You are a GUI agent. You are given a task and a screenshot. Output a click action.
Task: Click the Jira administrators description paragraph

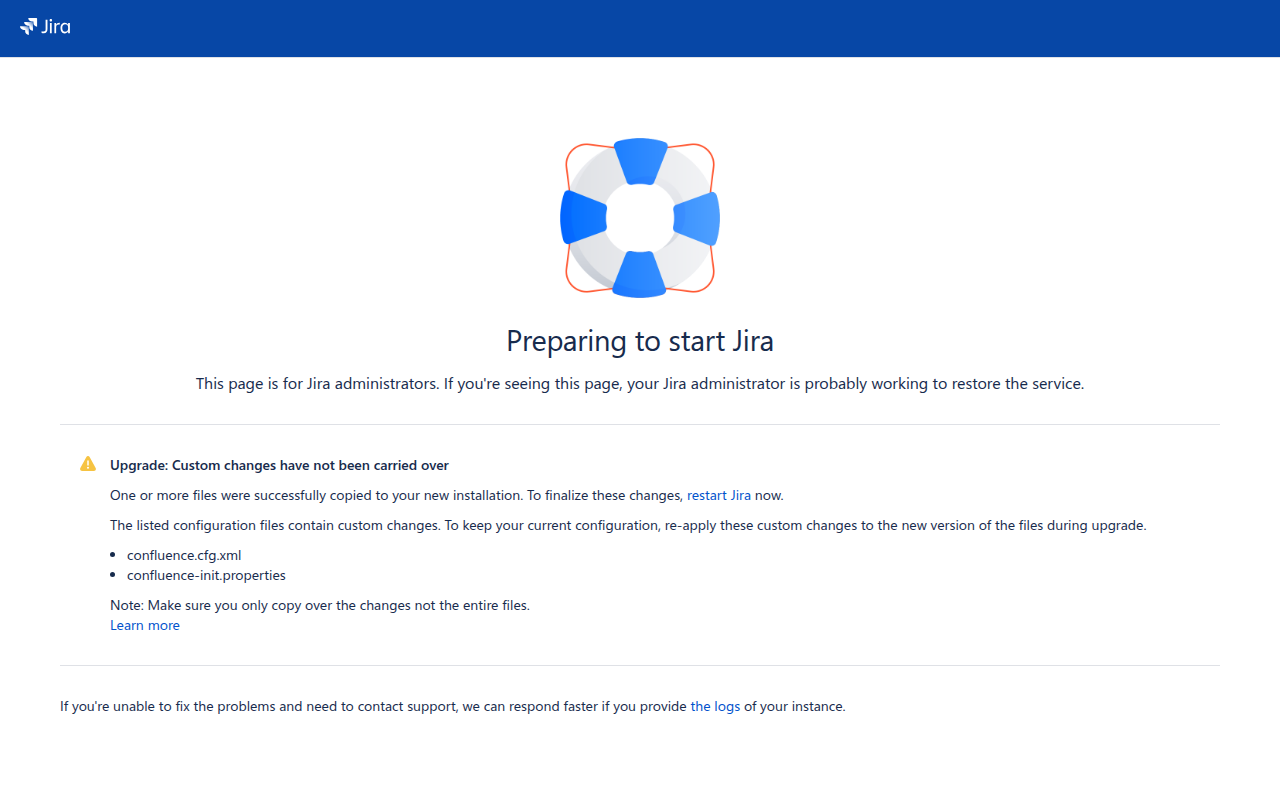[640, 383]
